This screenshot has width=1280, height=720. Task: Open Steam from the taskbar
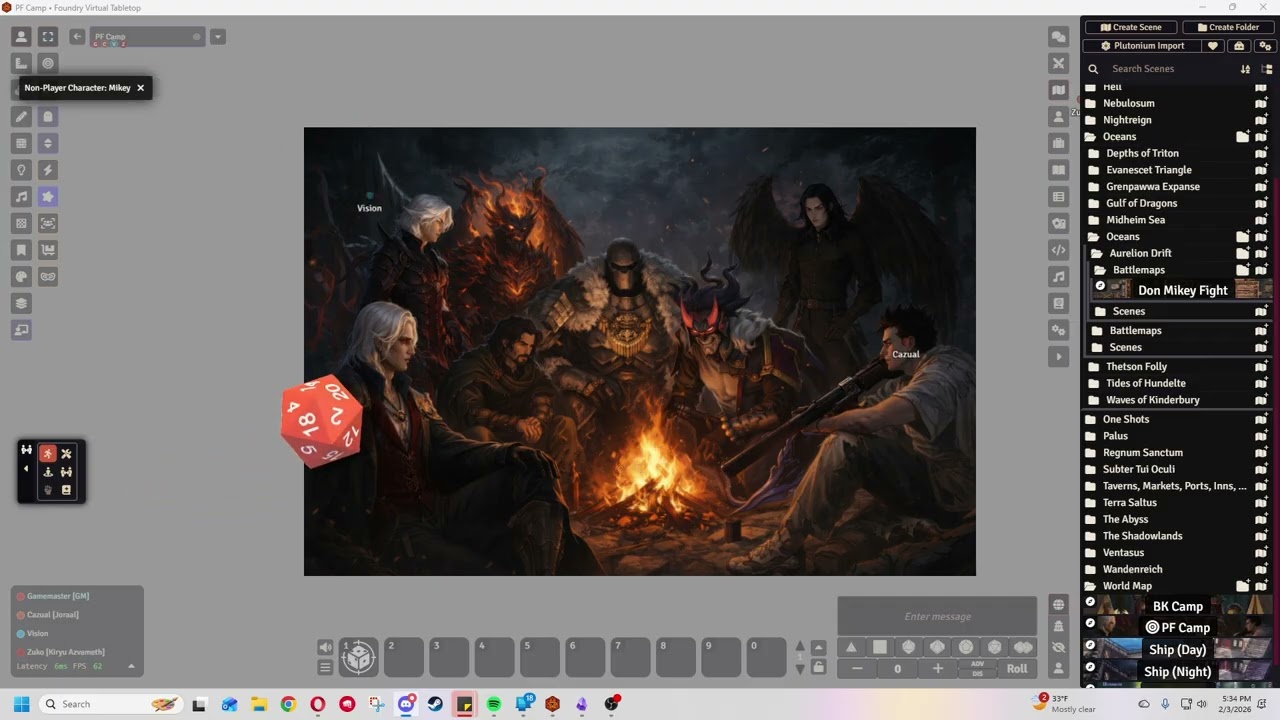point(435,704)
